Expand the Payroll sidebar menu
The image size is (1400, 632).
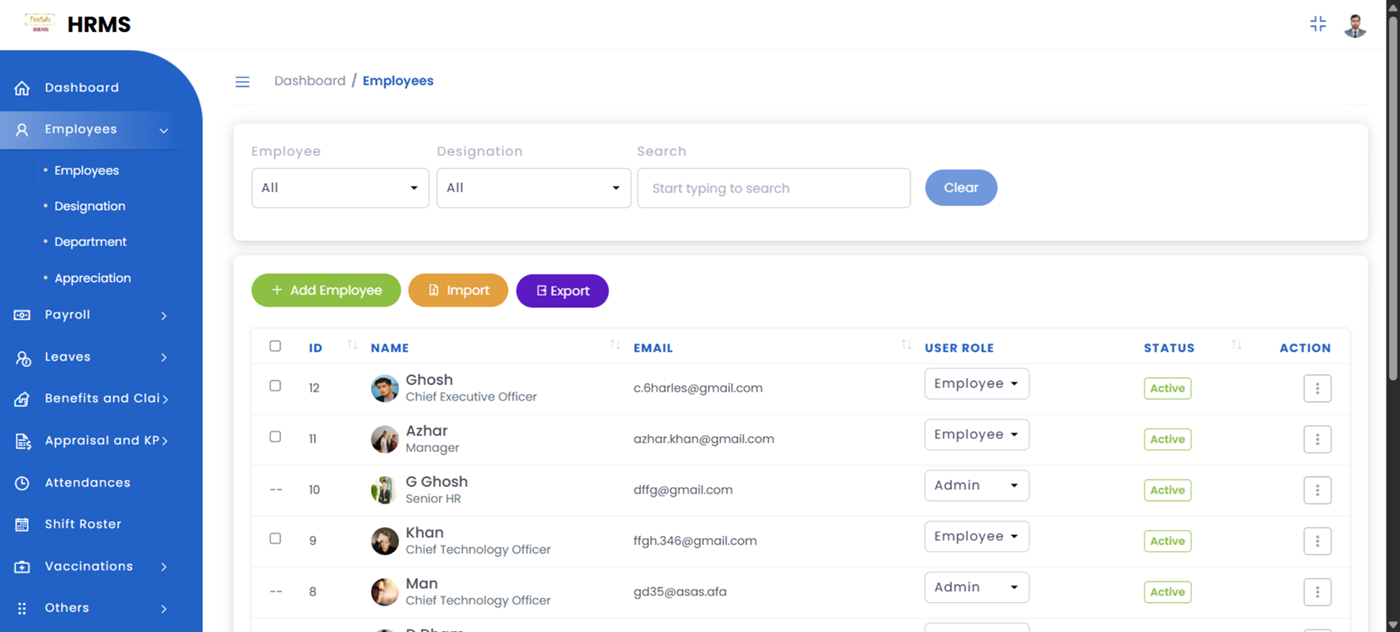click(x=90, y=315)
